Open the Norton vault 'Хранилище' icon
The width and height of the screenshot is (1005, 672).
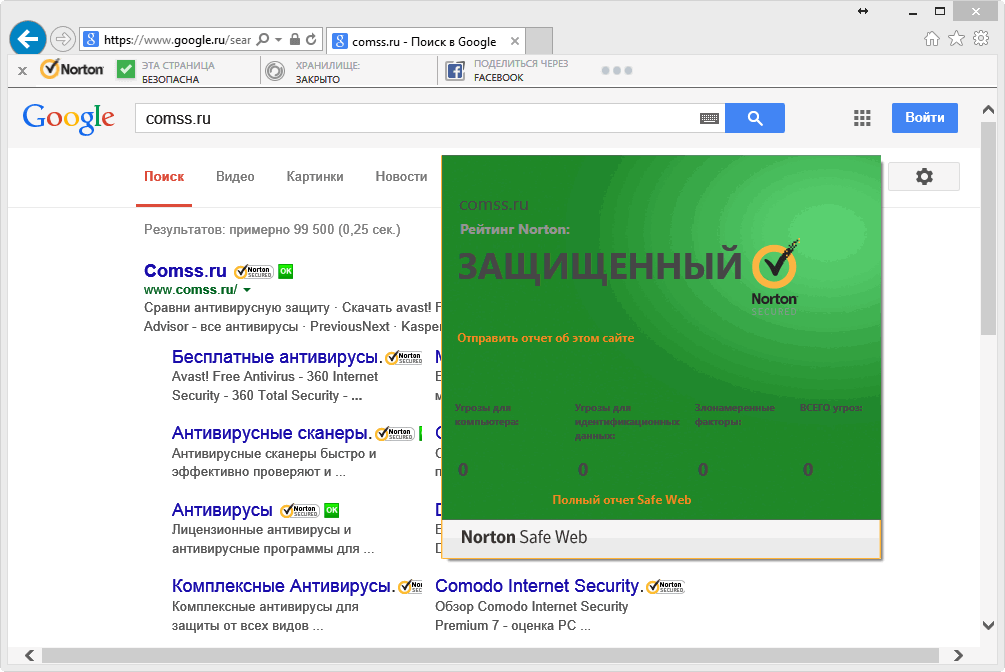pos(275,71)
